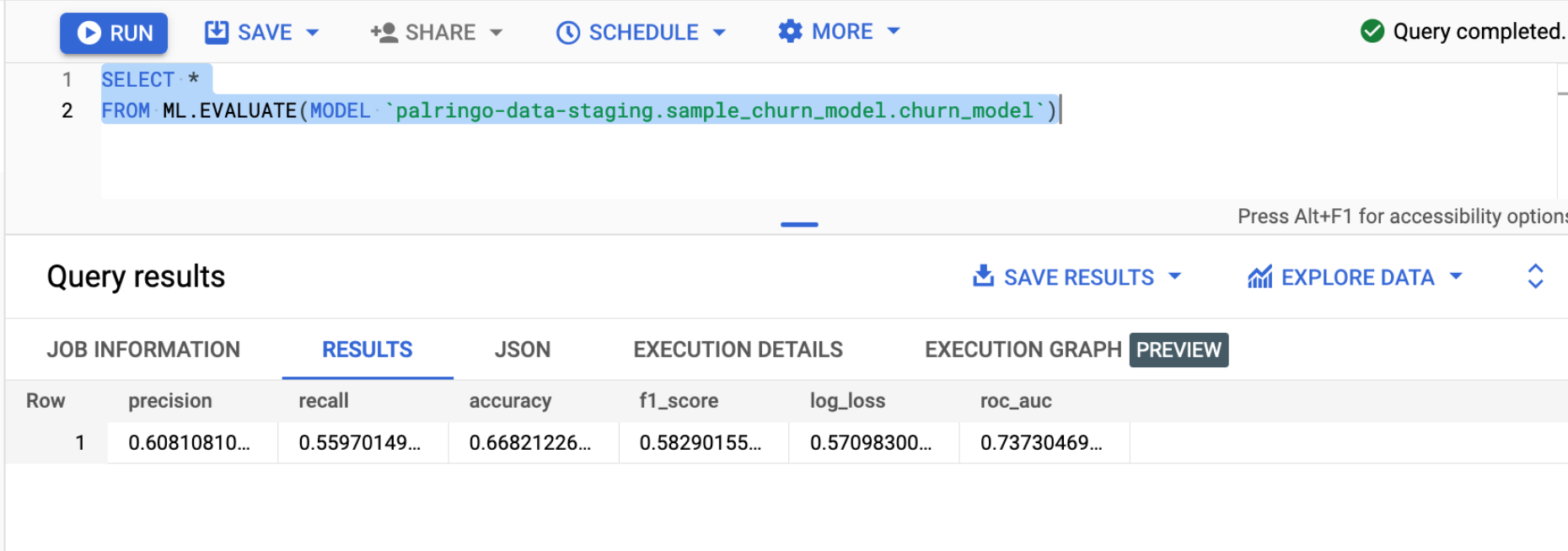Image resolution: width=1568 pixels, height=551 pixels.
Task: Click the SAVE disk icon
Action: tap(217, 32)
